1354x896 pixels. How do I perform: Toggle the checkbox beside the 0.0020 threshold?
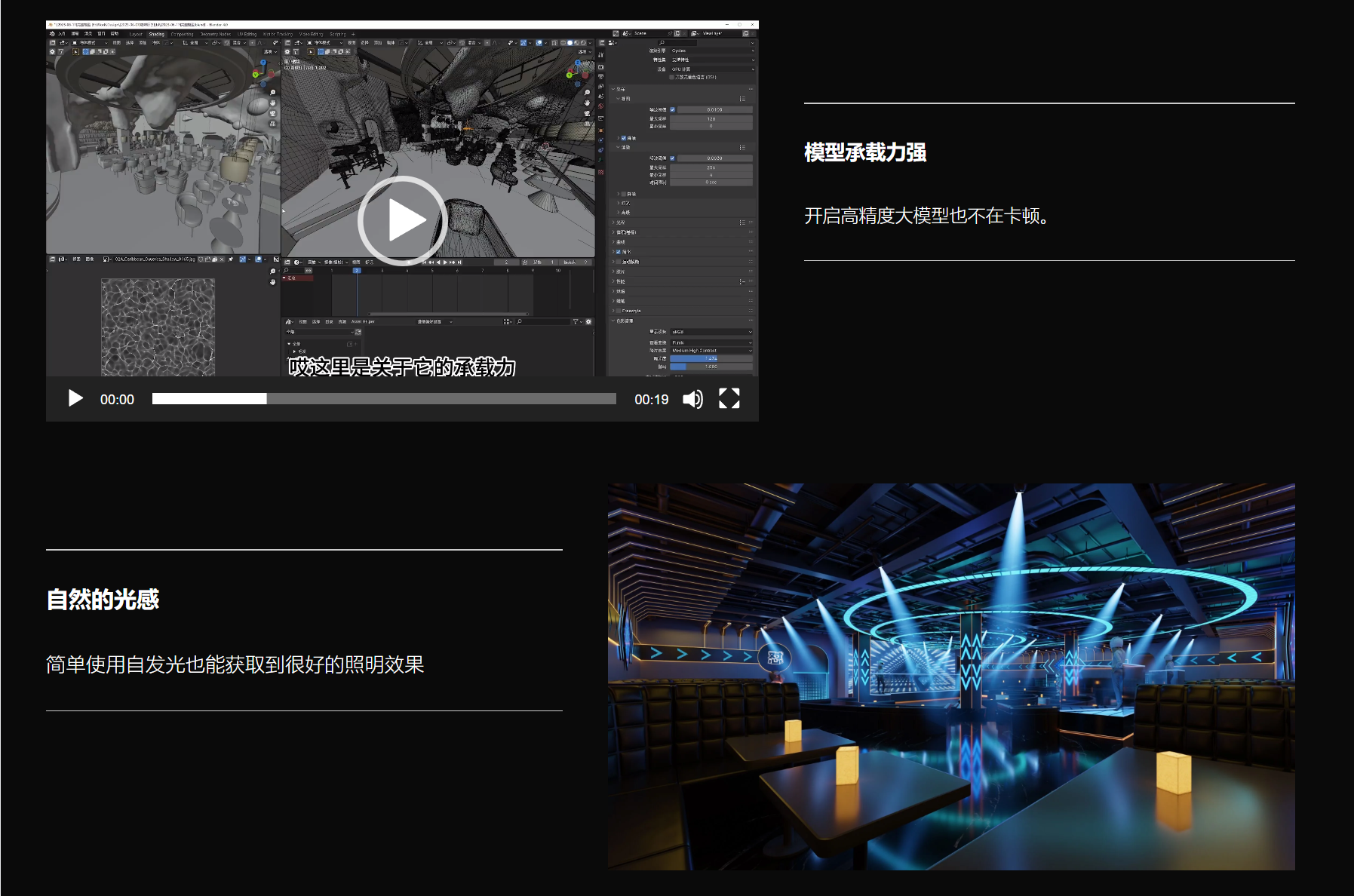(x=672, y=158)
